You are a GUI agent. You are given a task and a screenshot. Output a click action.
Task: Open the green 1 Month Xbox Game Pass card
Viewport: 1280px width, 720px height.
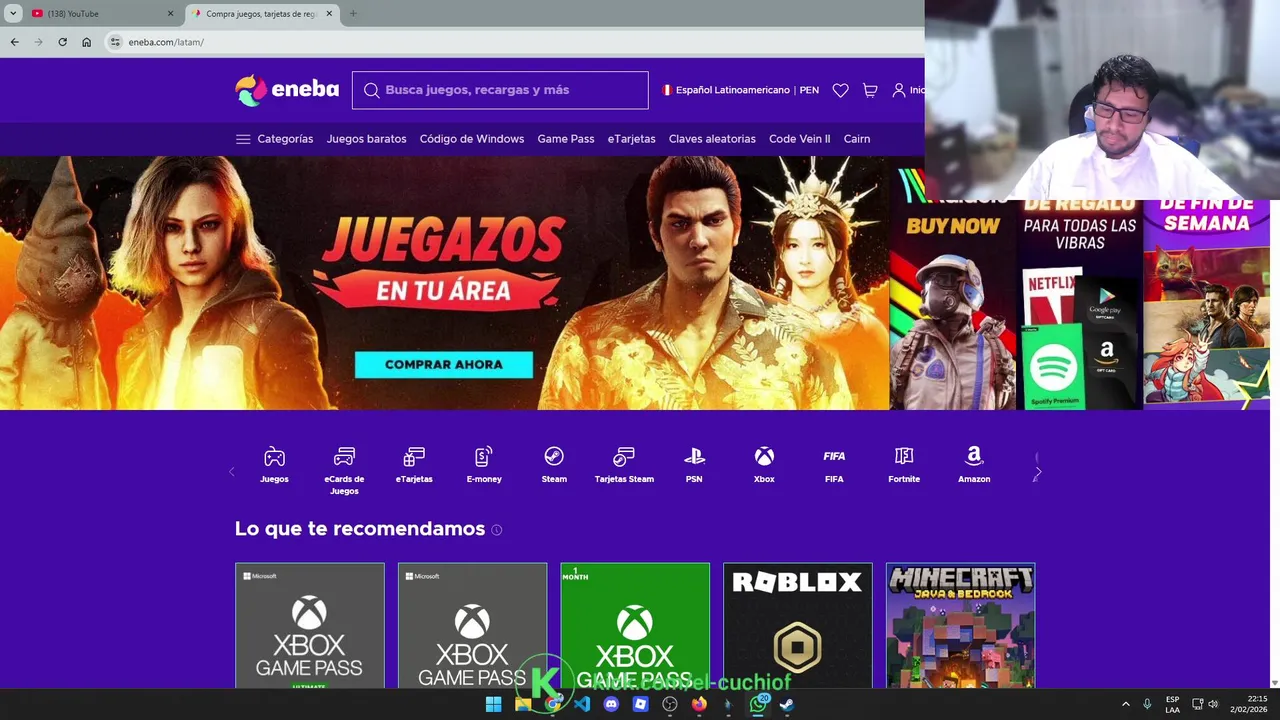click(x=635, y=626)
